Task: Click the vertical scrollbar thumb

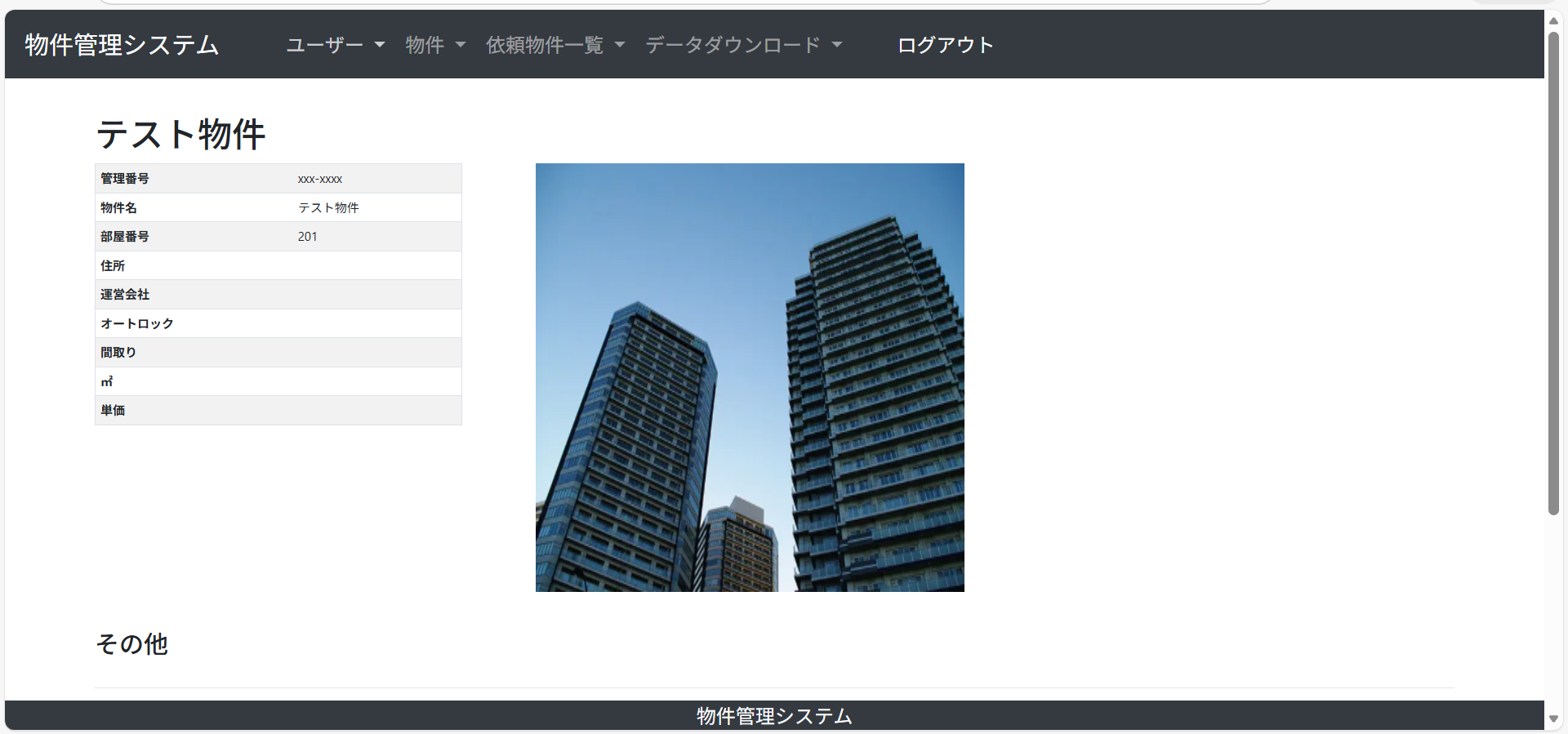Action: 1553,274
